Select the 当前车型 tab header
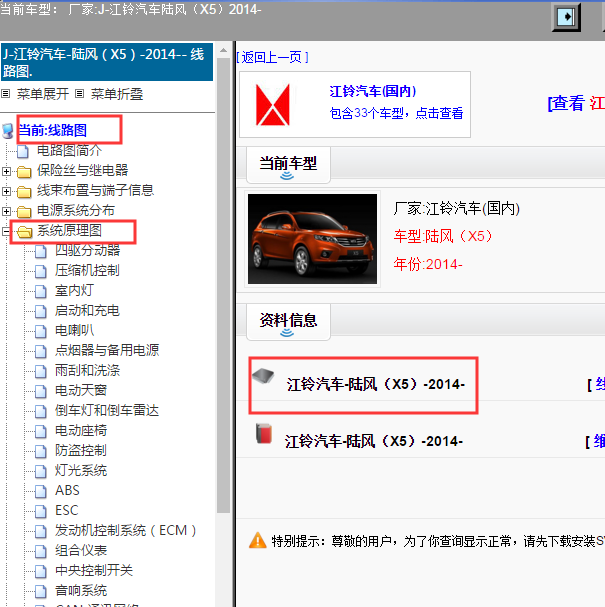 [288, 165]
